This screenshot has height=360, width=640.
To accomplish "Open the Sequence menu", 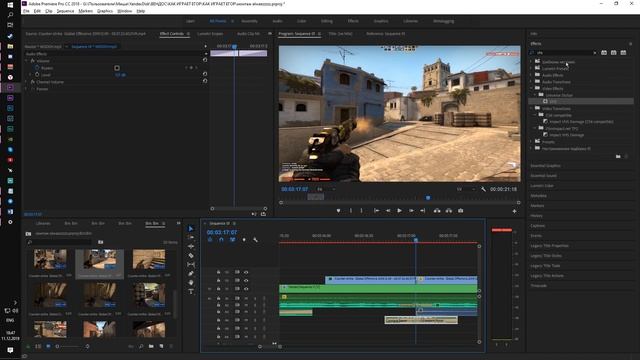I will click(x=65, y=11).
